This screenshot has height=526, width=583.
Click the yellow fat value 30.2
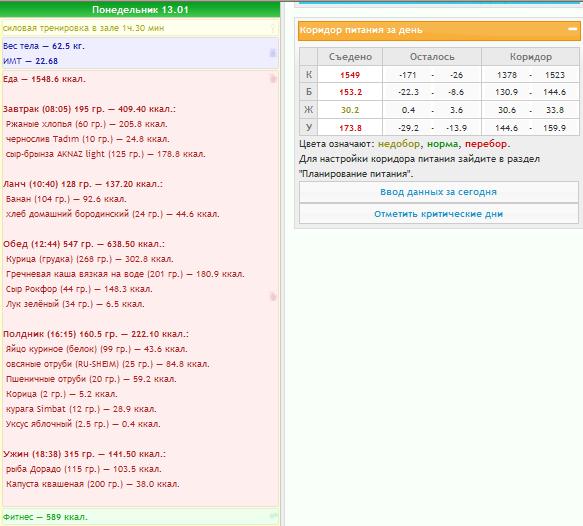(350, 110)
